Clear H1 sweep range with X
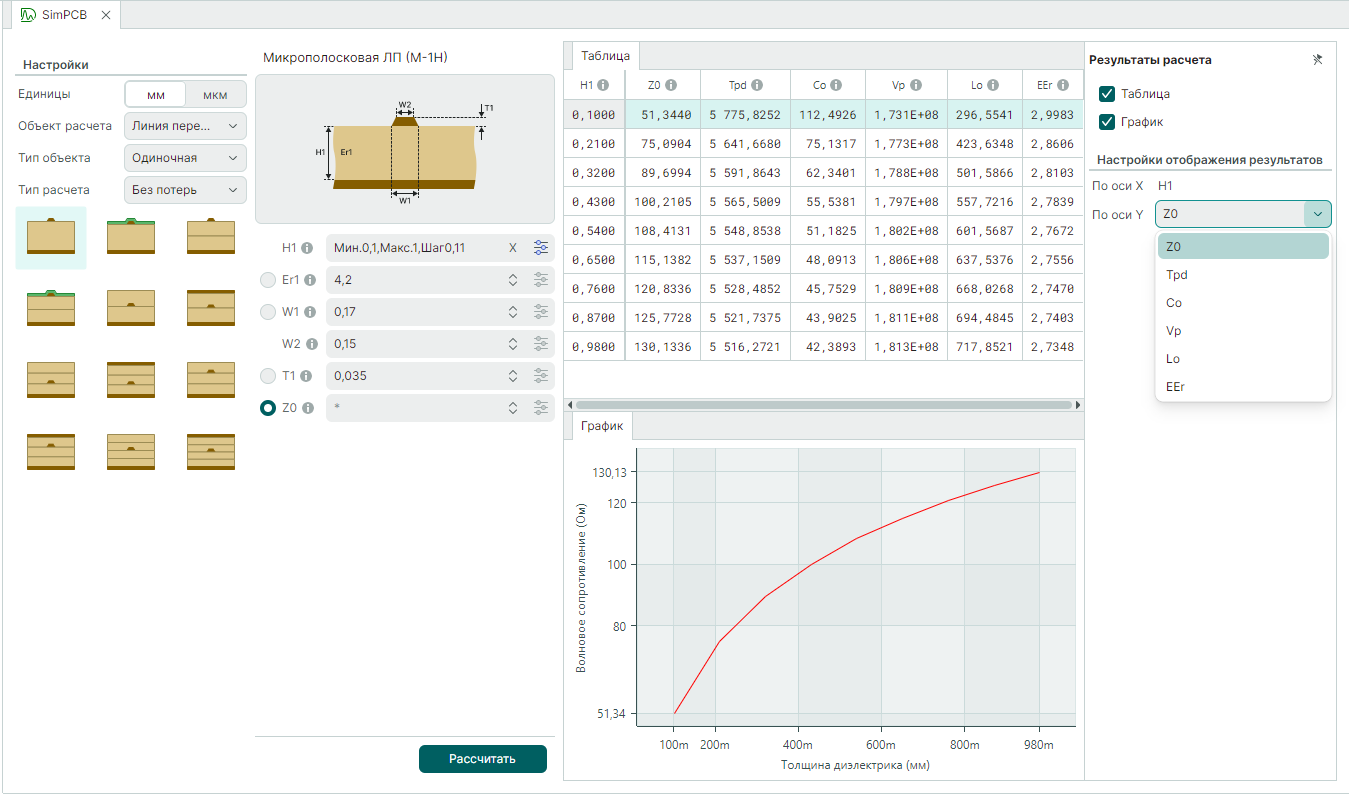 [513, 248]
